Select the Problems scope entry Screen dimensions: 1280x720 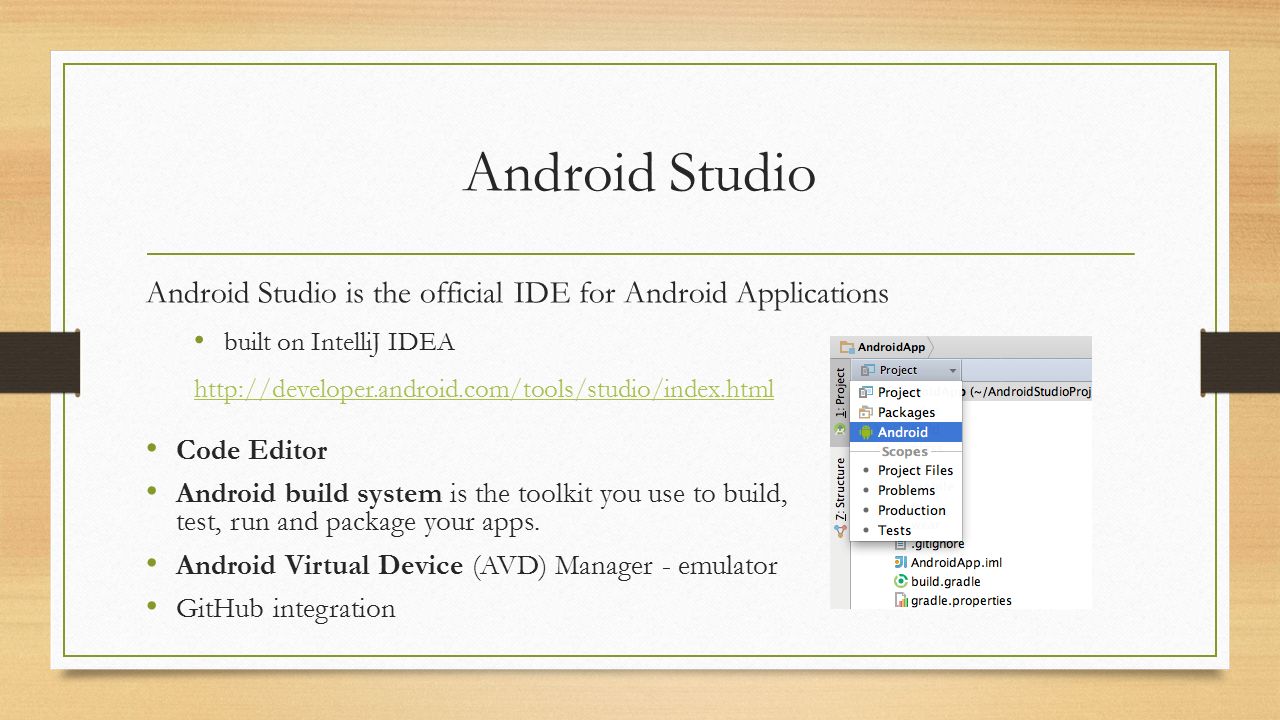(906, 490)
